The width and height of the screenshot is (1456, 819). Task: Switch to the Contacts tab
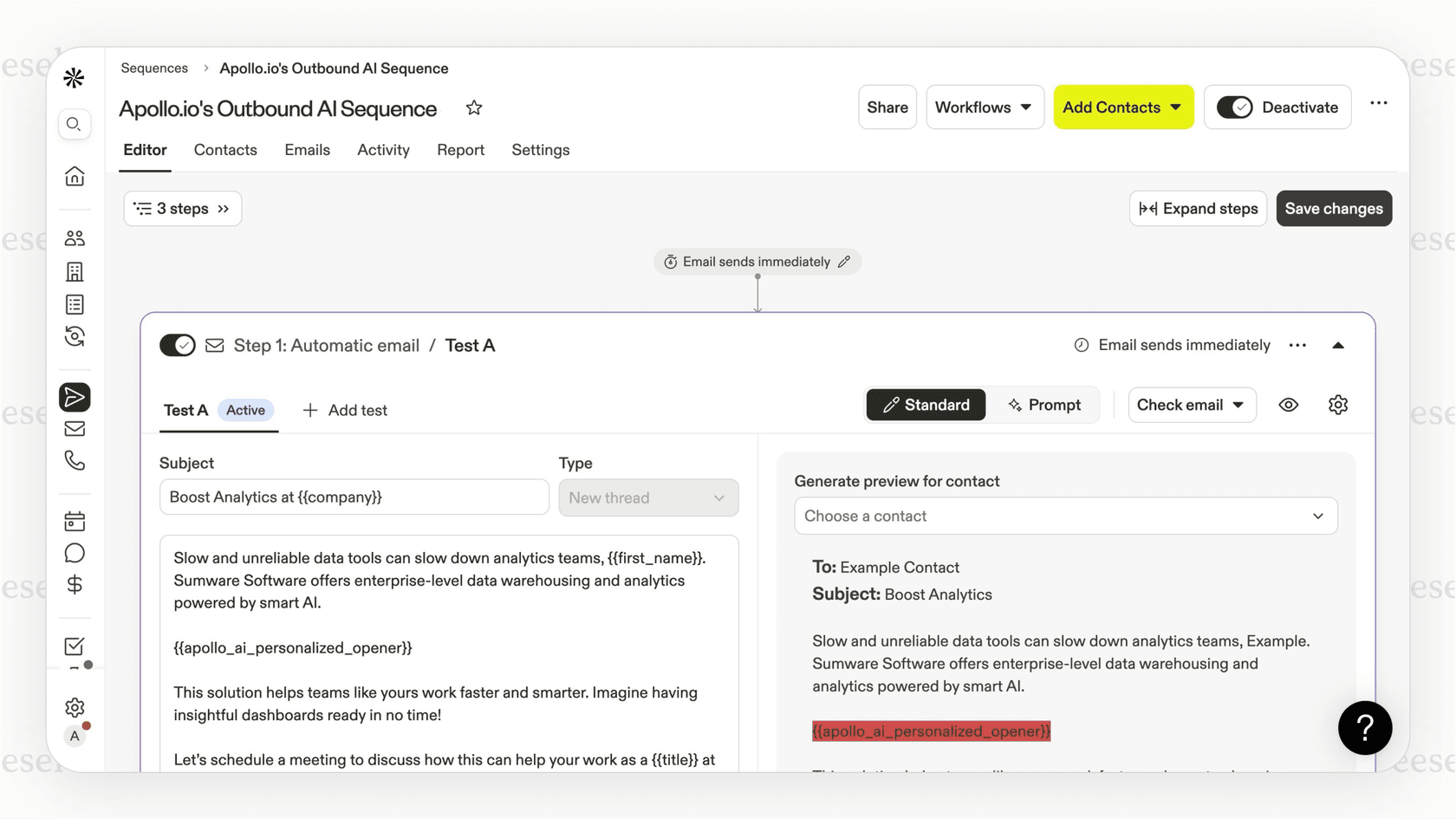225,150
